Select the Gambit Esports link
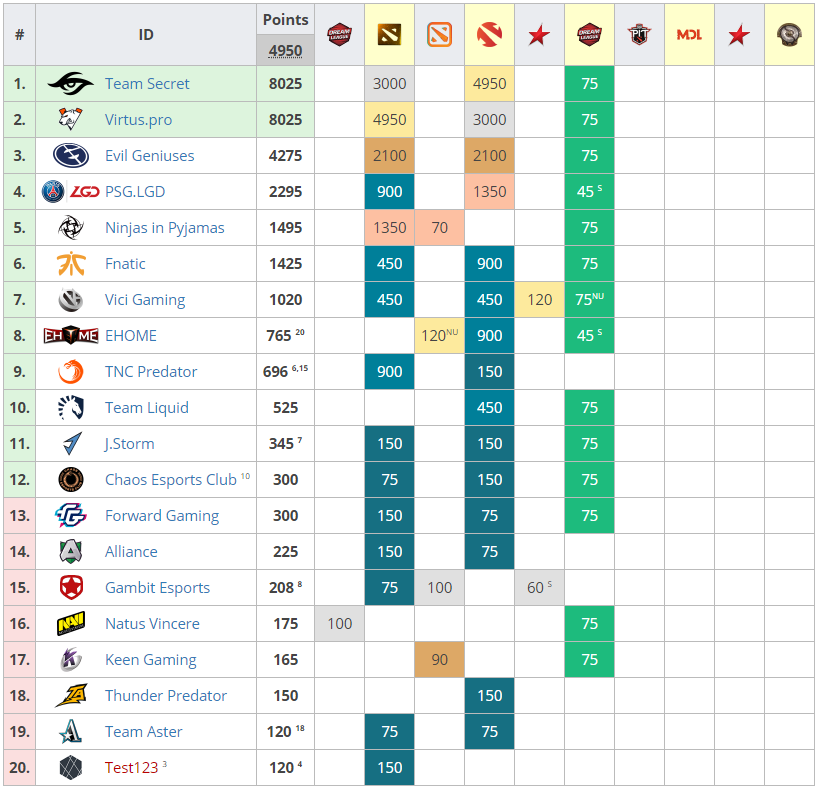This screenshot has height=789, width=818. tap(158, 588)
